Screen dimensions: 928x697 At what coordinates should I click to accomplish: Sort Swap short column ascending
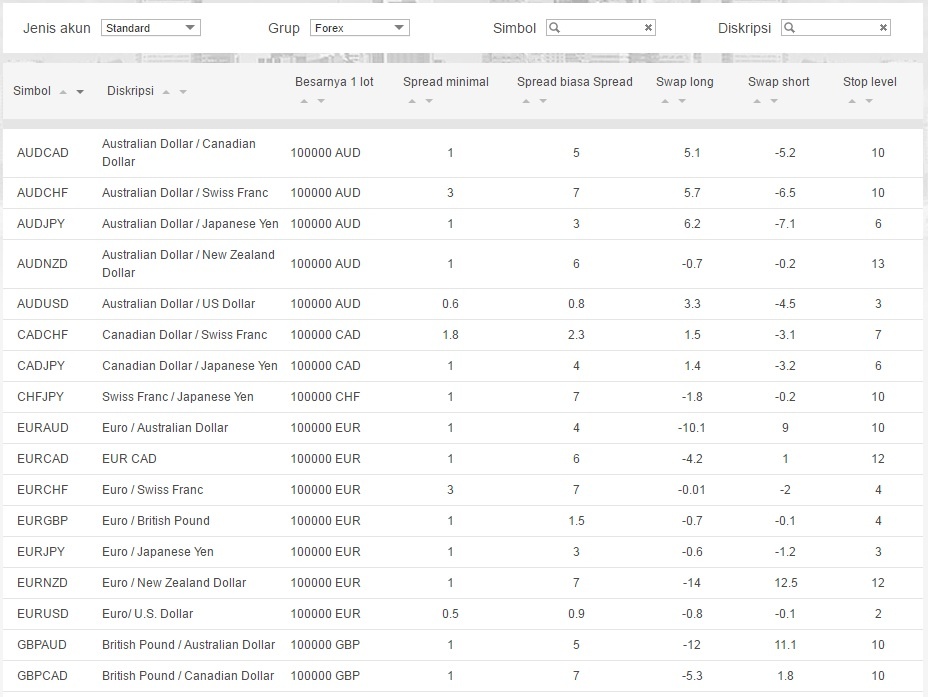click(x=756, y=101)
